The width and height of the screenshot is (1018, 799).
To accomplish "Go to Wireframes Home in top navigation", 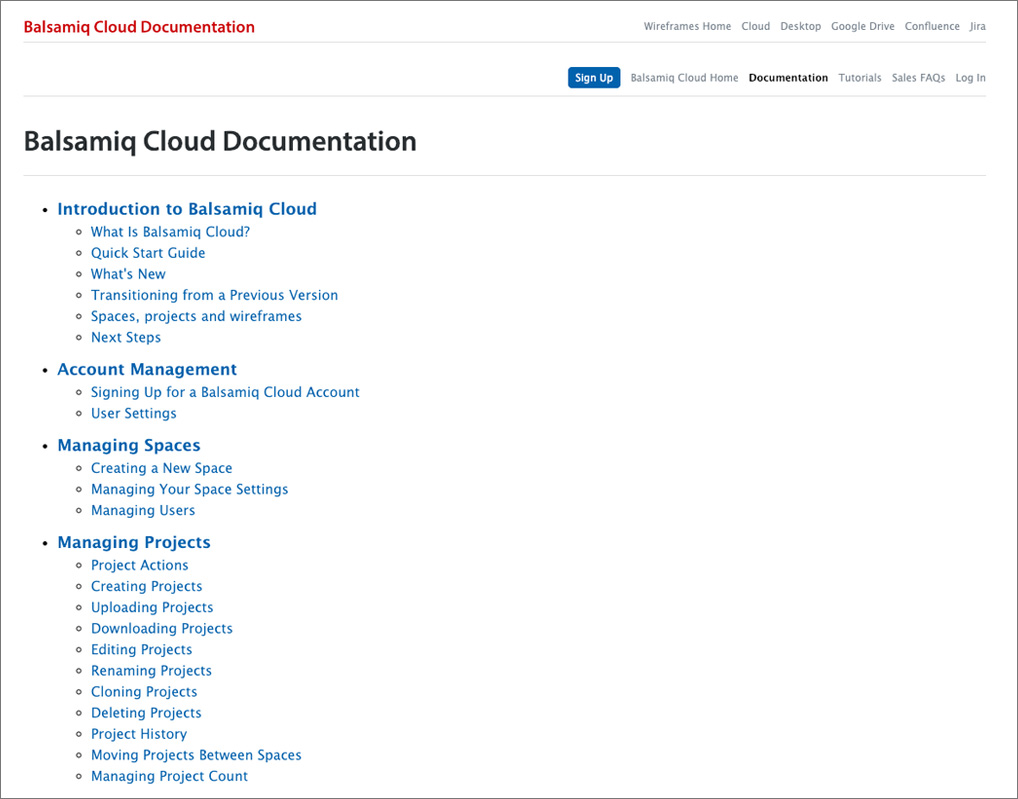I will point(687,27).
